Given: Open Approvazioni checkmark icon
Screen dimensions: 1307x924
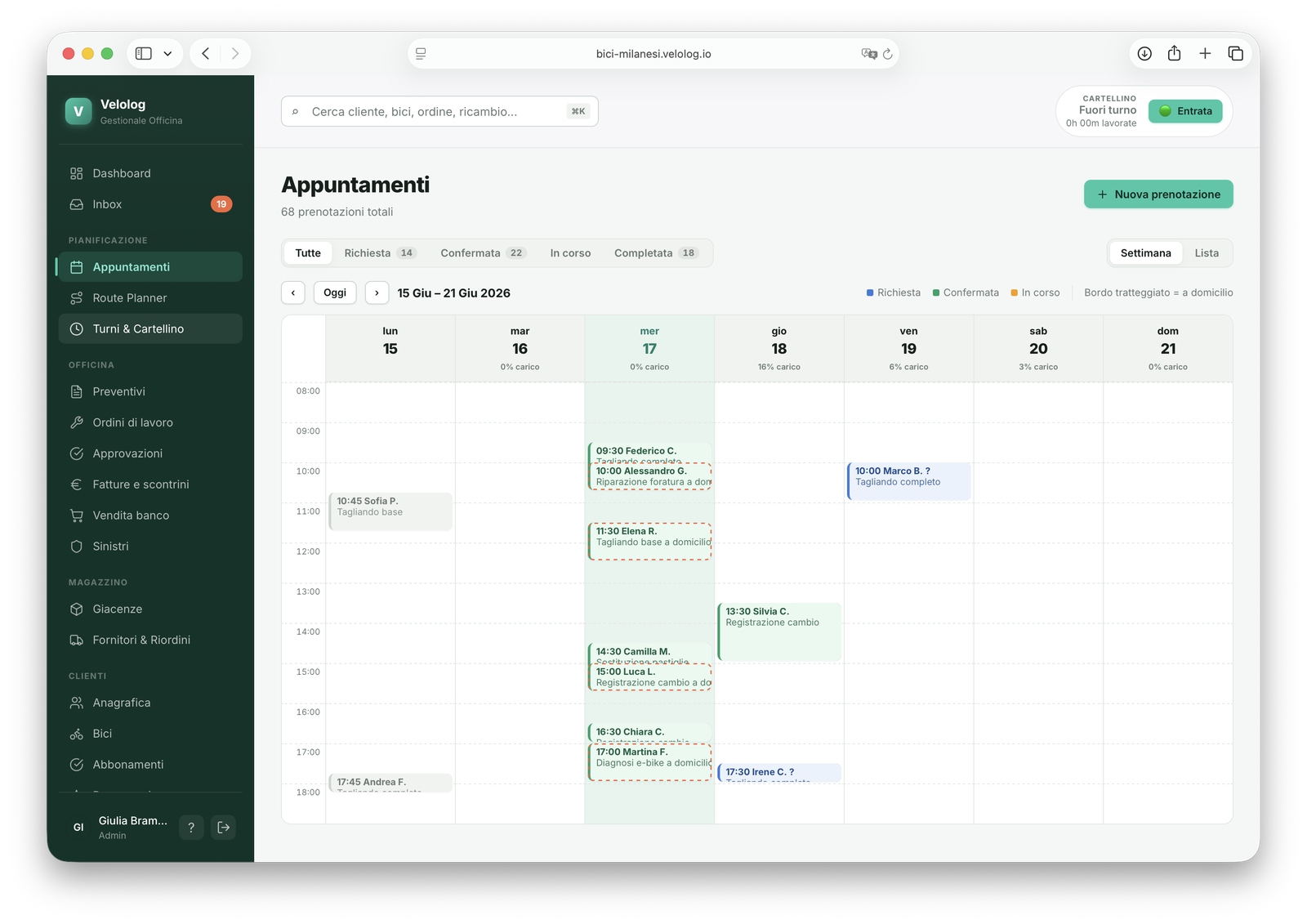Looking at the screenshot, I should click(76, 453).
